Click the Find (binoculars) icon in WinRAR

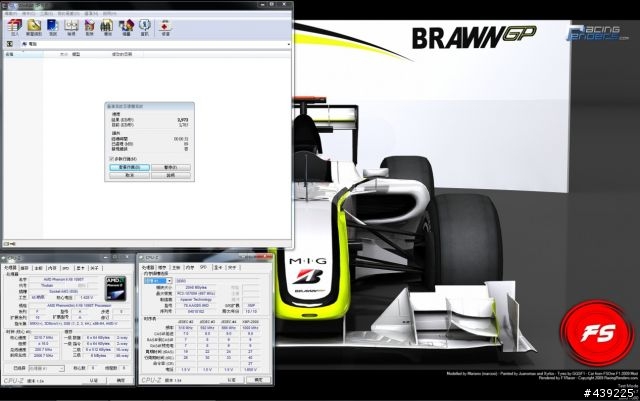pos(107,27)
